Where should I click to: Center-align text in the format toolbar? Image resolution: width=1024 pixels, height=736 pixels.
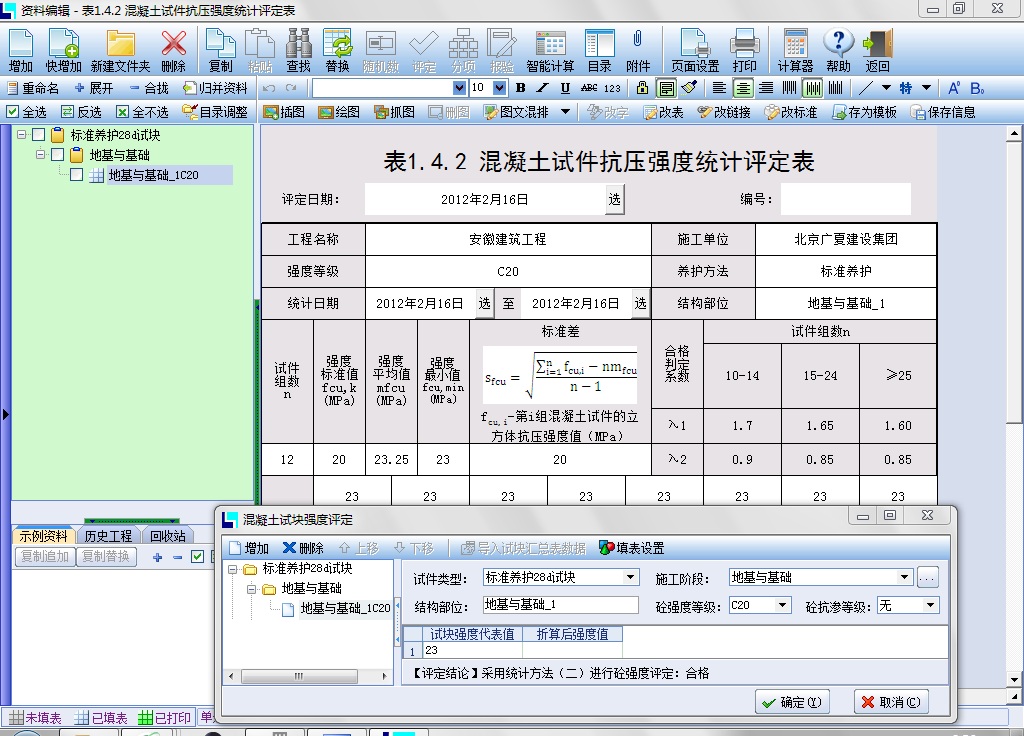pyautogui.click(x=743, y=88)
